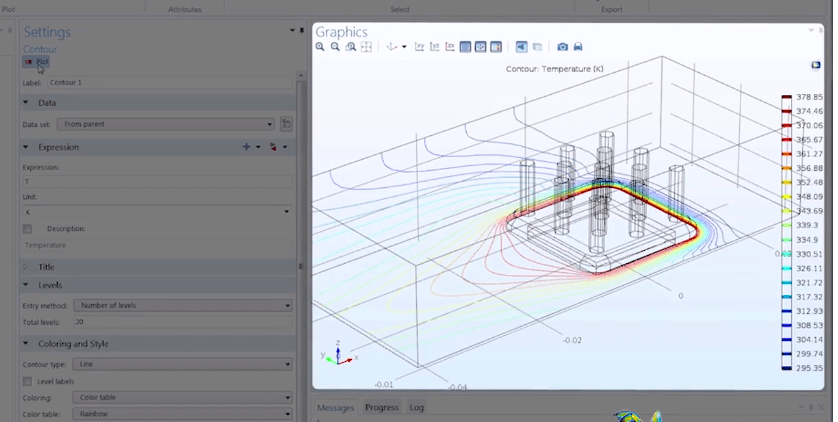The height and width of the screenshot is (422, 838).
Task: Toggle the scene light button
Action: tap(521, 47)
